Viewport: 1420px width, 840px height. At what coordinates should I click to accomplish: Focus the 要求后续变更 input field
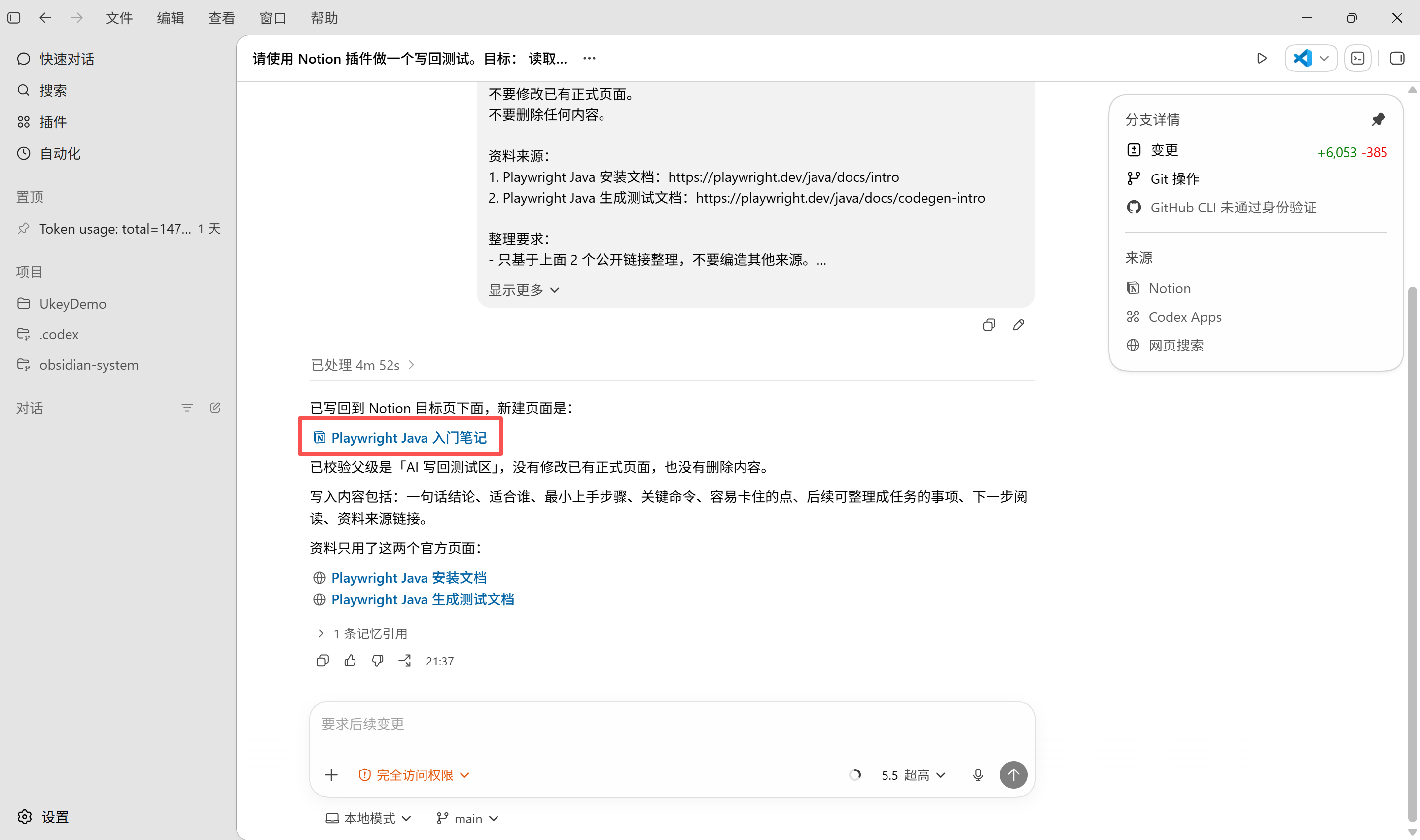coord(673,725)
